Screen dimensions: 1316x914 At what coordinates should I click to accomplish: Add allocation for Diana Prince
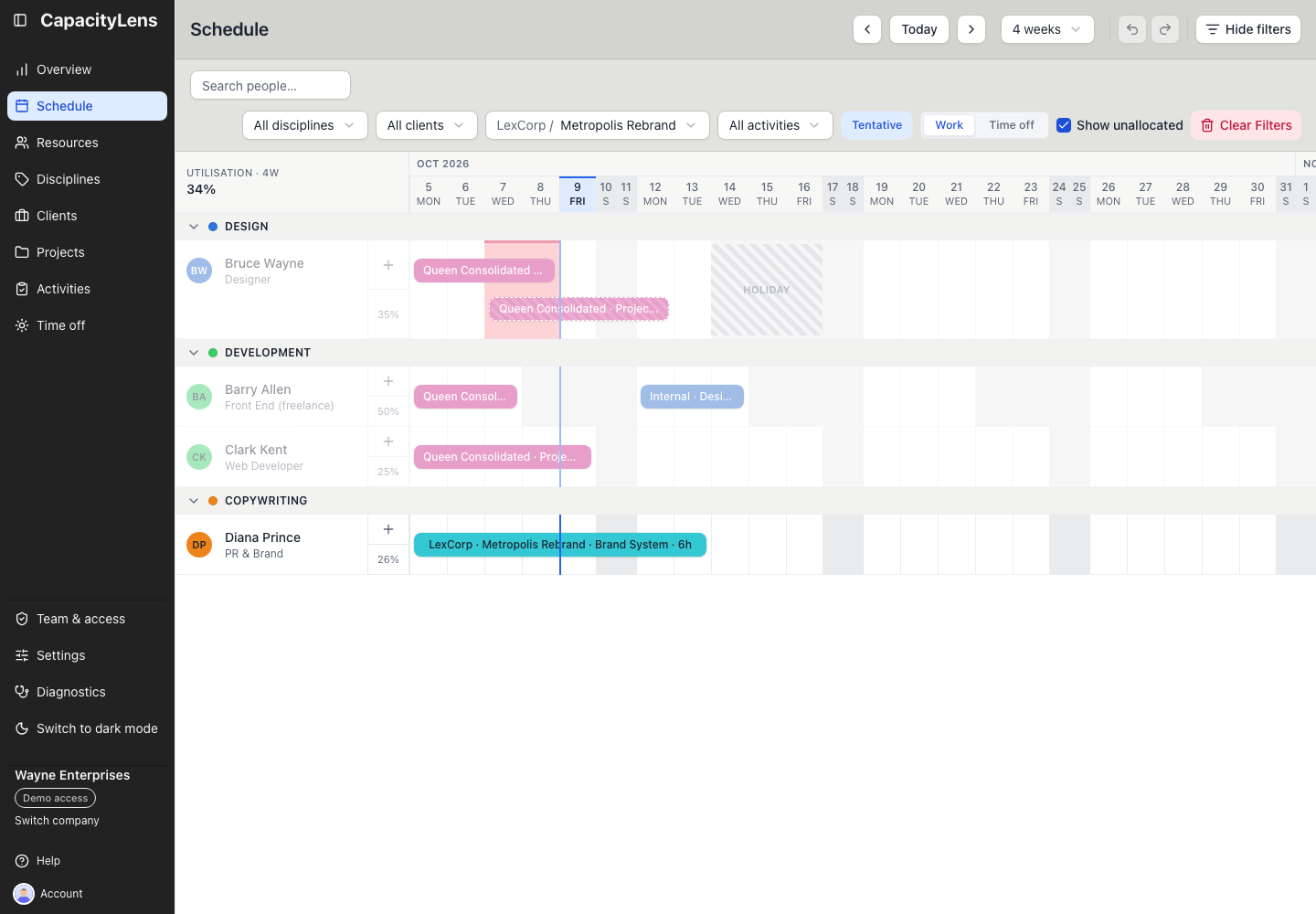coord(388,529)
